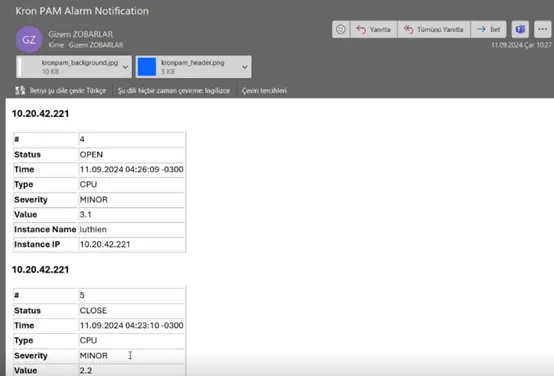Click the time cell 11.09.2024 04:26:09 -0300
Screen dimensions: 554x376
[x=131, y=169]
